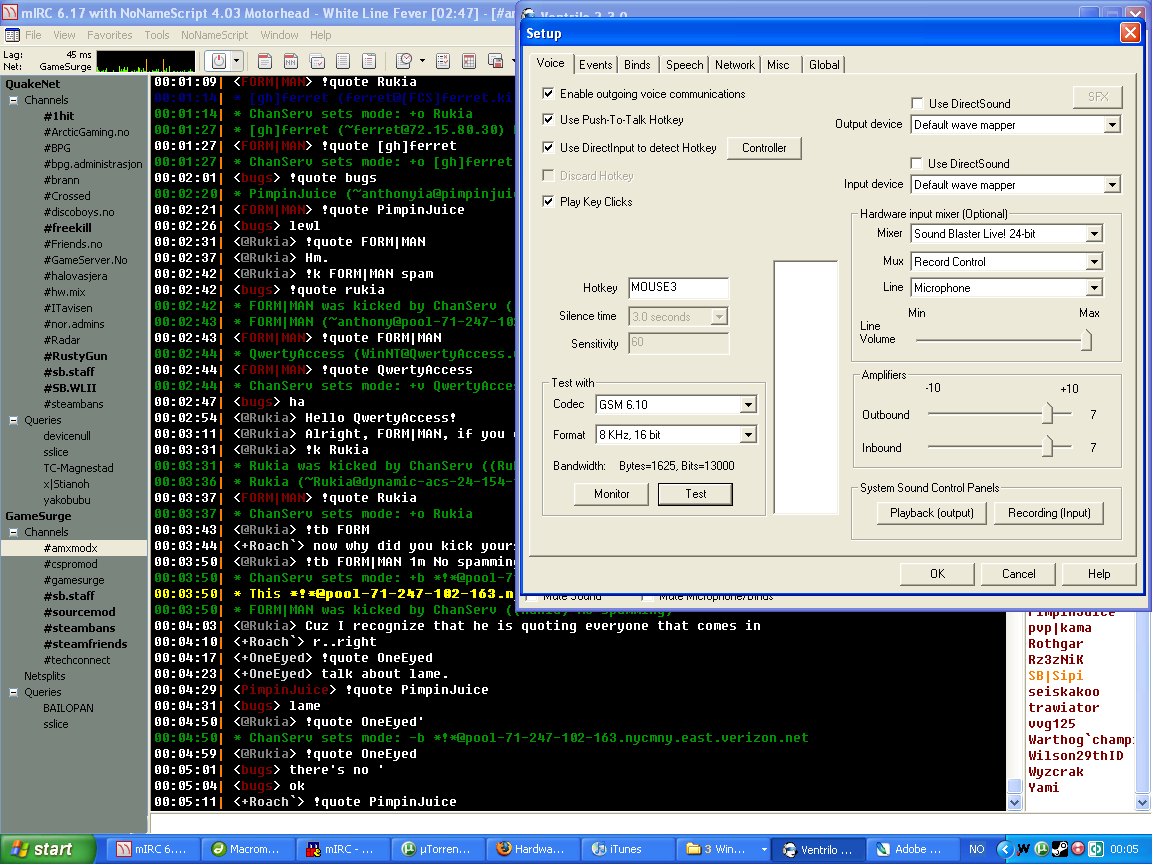Viewport: 1152px width, 864px height.
Task: Click the green uTorrent tray icon
Action: [1041, 849]
